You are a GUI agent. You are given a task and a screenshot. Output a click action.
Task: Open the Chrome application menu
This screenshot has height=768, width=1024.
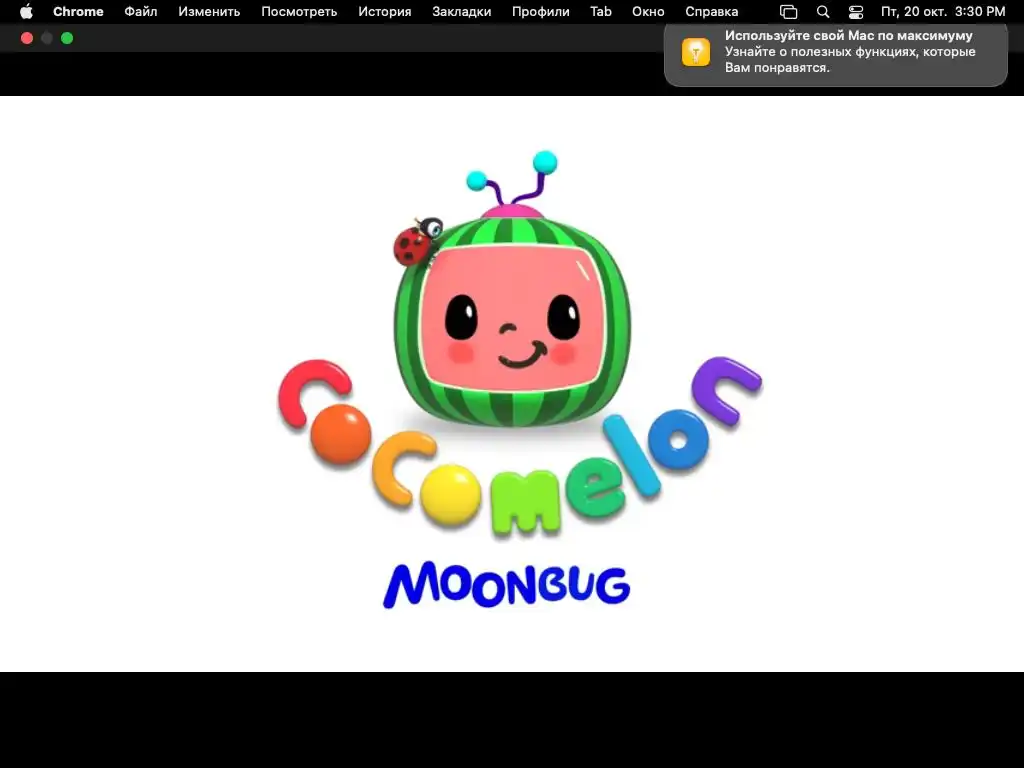click(x=78, y=12)
